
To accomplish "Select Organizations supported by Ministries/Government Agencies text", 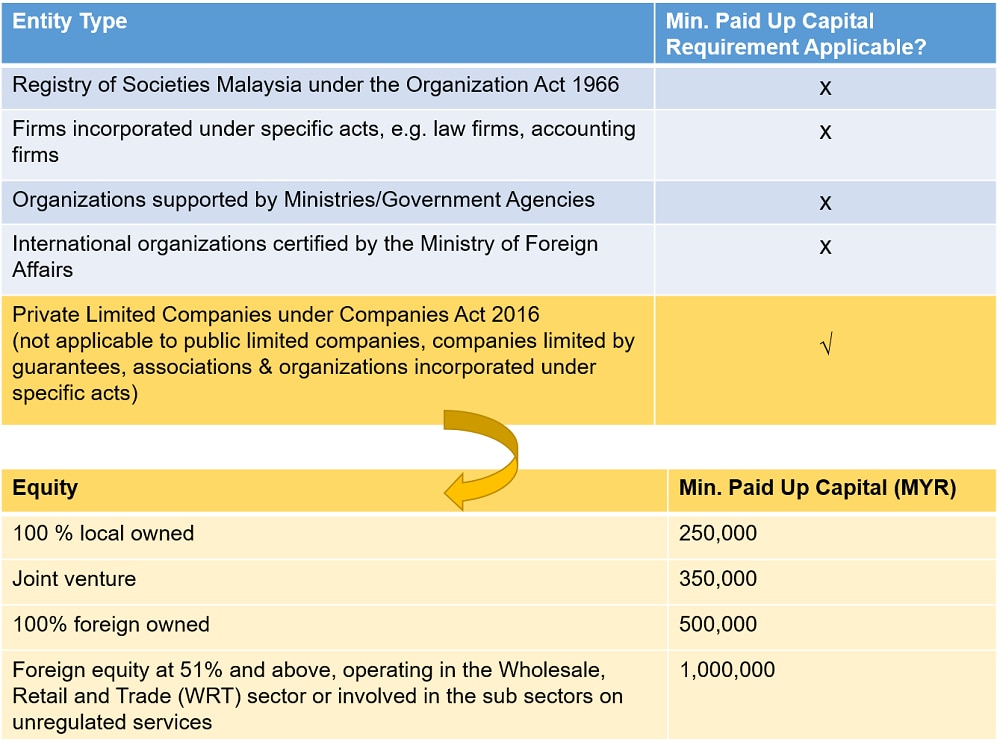I will [303, 200].
